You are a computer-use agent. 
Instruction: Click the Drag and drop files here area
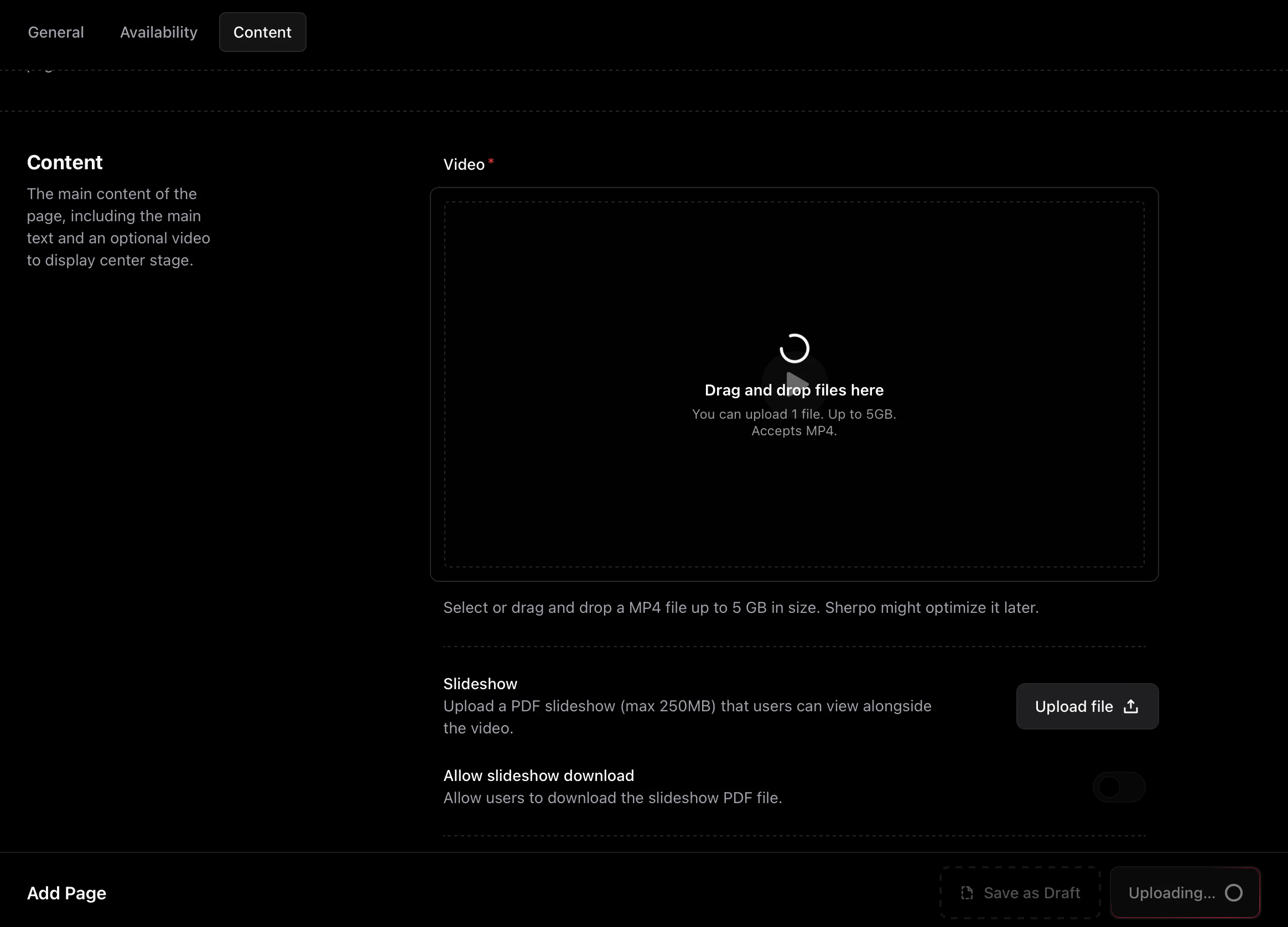pyautogui.click(x=794, y=390)
